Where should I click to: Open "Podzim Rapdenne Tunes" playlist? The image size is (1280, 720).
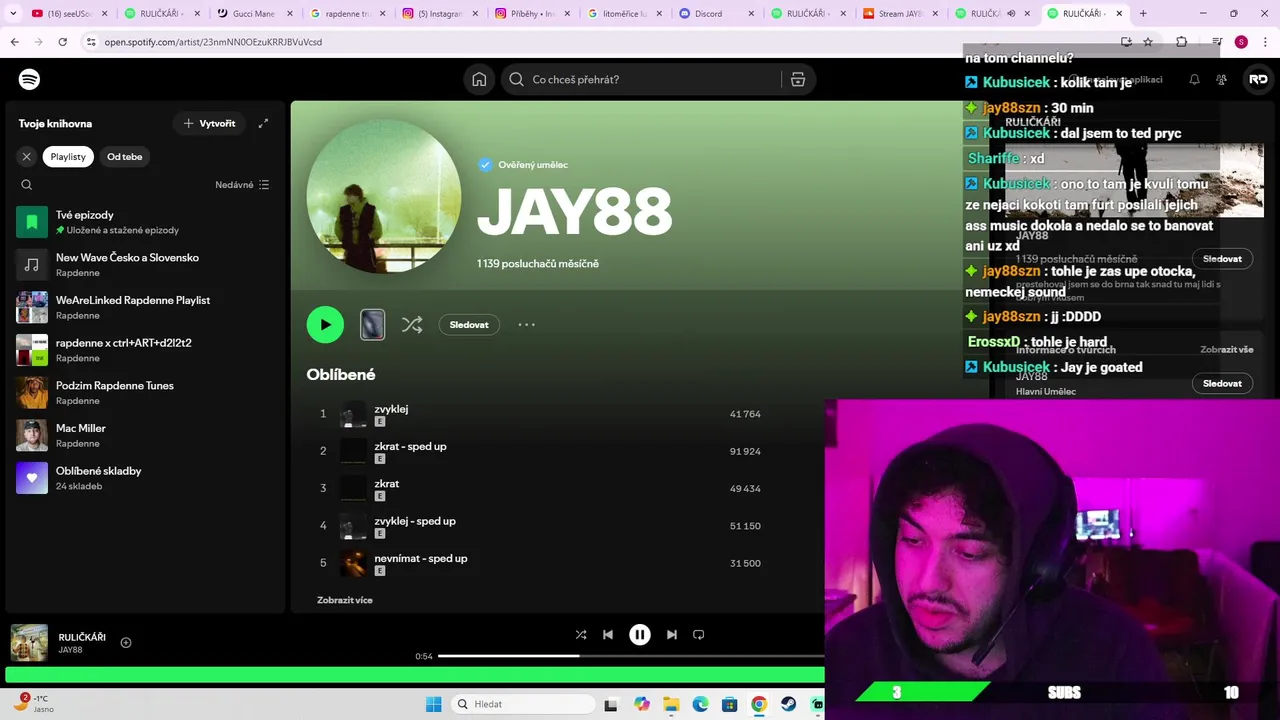[144, 392]
